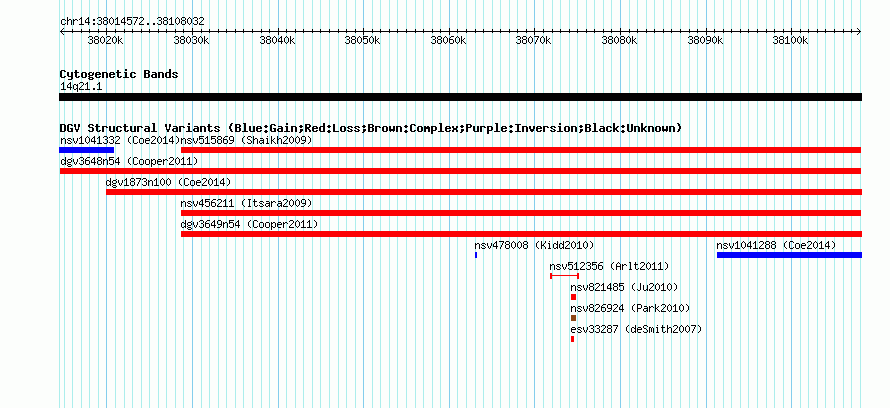Open dgv3648n54 (Cooper2011) variant label
890x408 pixels.
point(129,161)
